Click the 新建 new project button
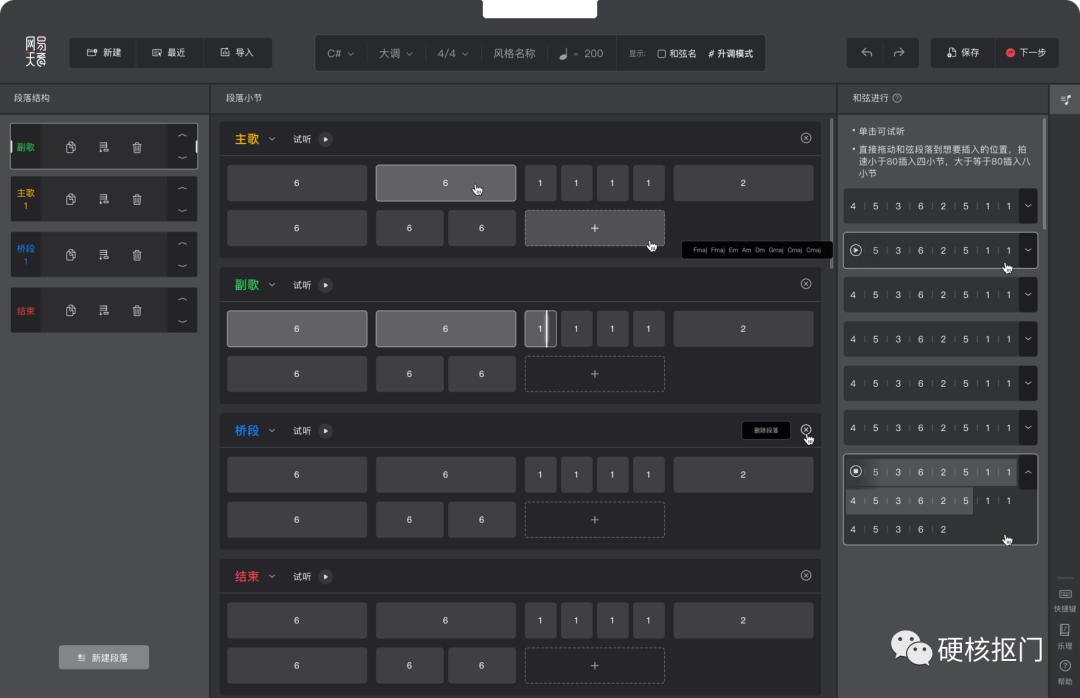The height and width of the screenshot is (698, 1080). pos(103,52)
